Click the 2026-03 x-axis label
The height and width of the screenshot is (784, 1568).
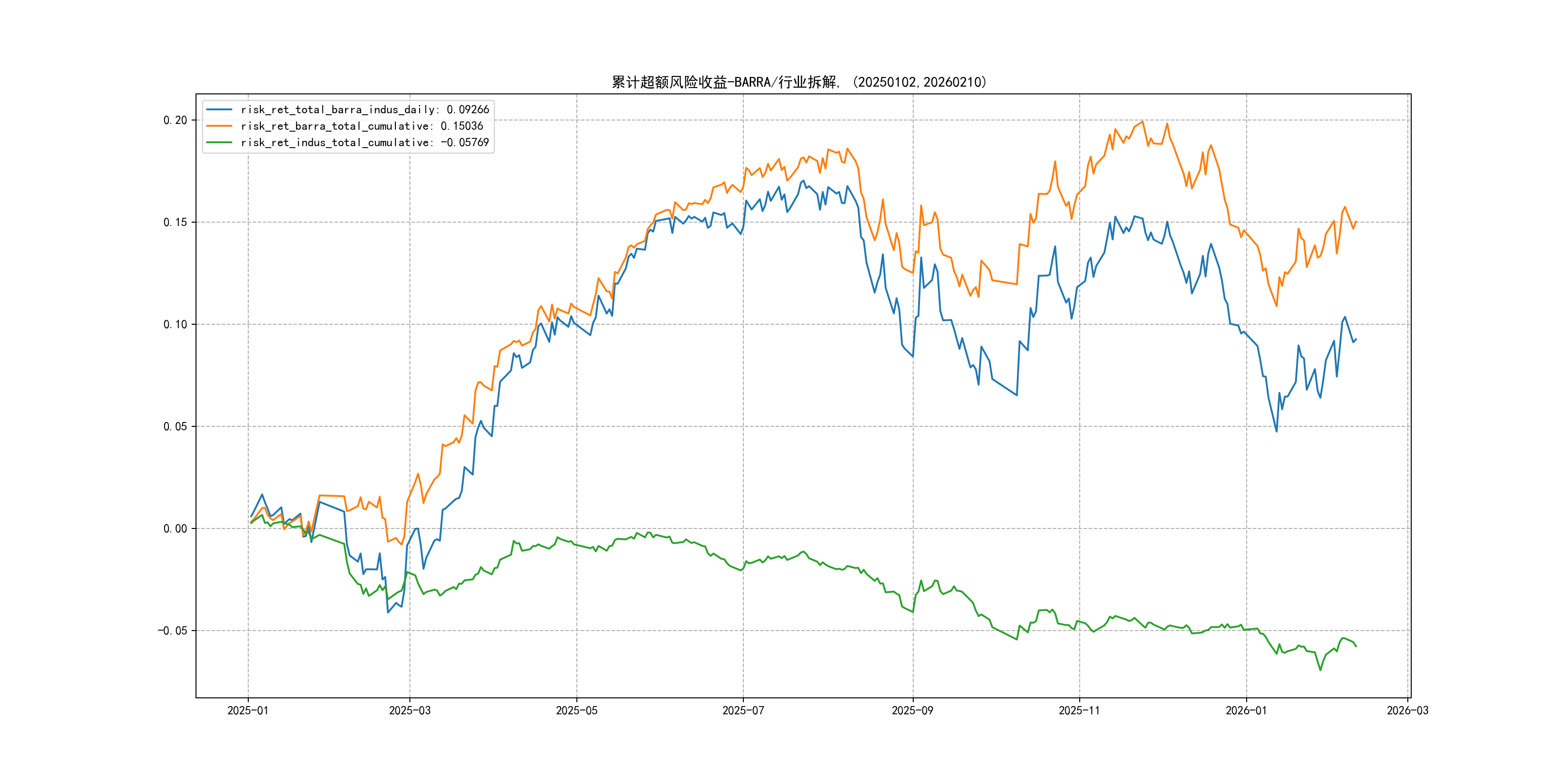pyautogui.click(x=1407, y=710)
